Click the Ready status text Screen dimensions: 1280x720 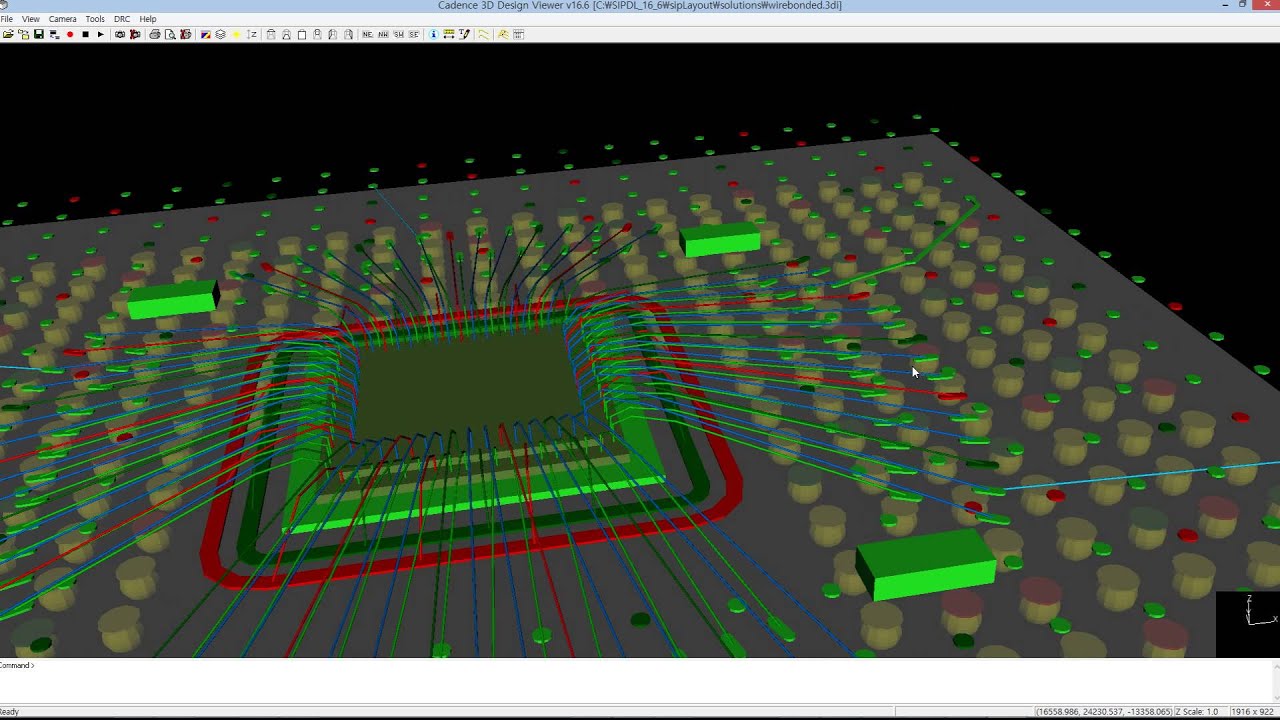click(10, 712)
